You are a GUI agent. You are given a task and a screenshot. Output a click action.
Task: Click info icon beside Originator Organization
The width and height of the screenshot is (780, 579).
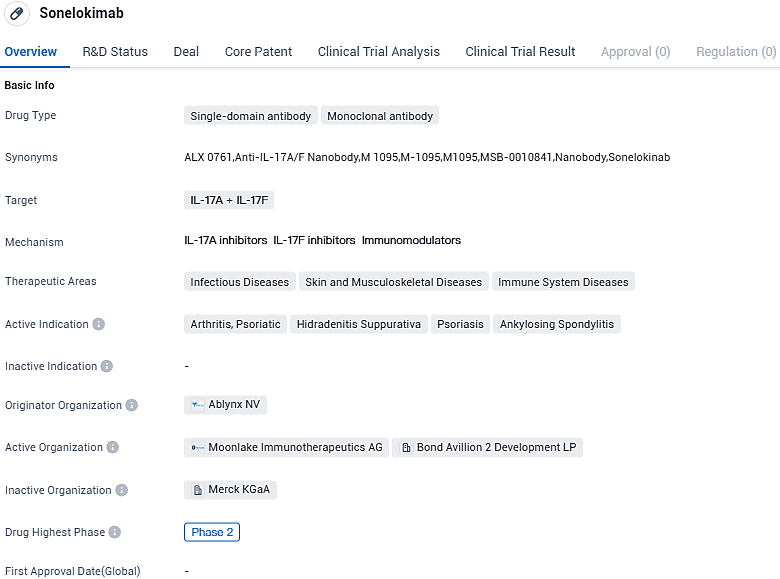point(132,405)
